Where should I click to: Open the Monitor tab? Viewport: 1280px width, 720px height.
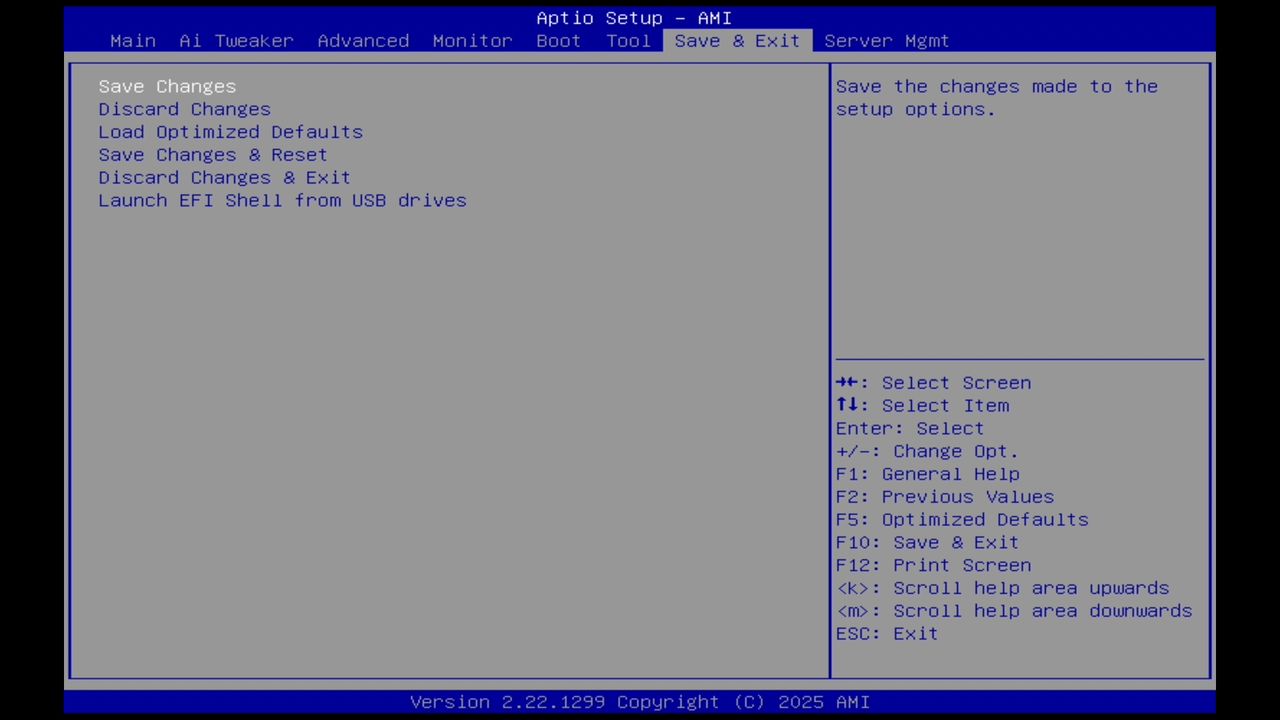(472, 40)
